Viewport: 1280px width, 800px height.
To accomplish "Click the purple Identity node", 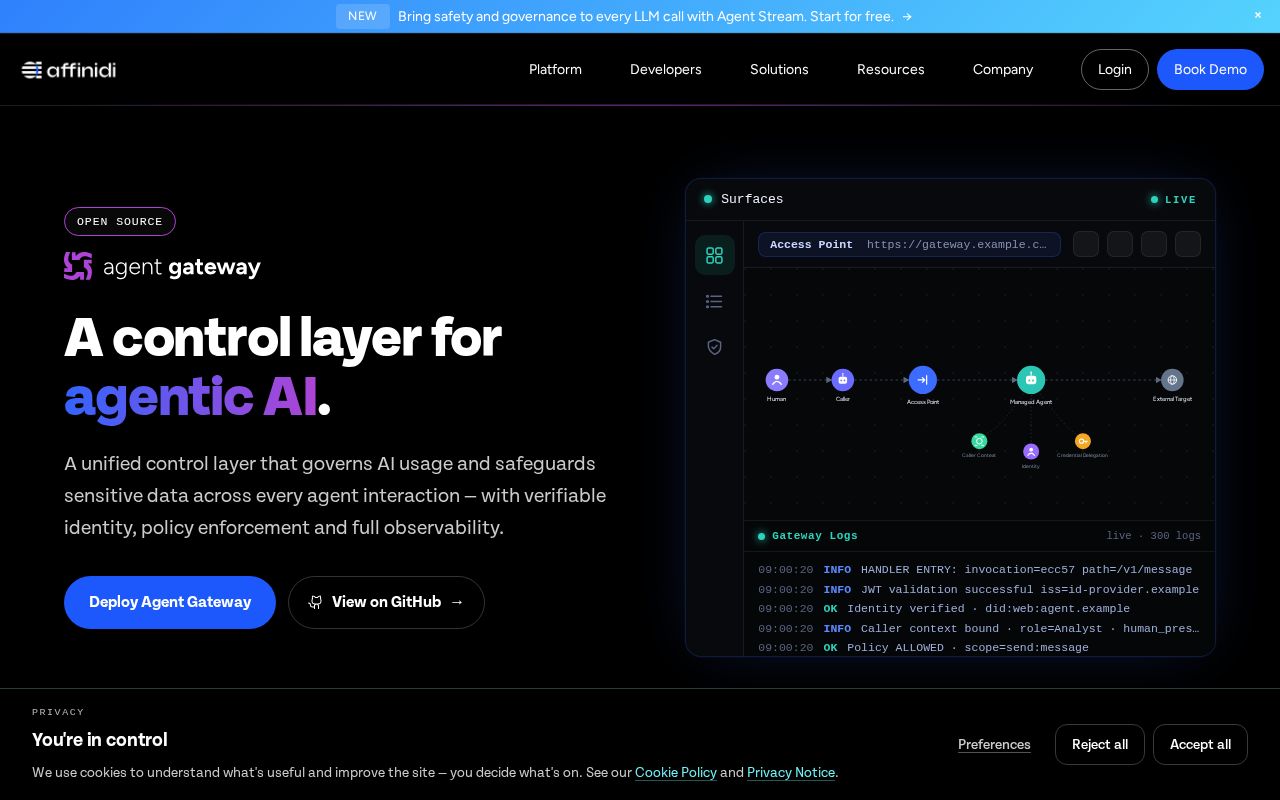I will pos(1031,451).
